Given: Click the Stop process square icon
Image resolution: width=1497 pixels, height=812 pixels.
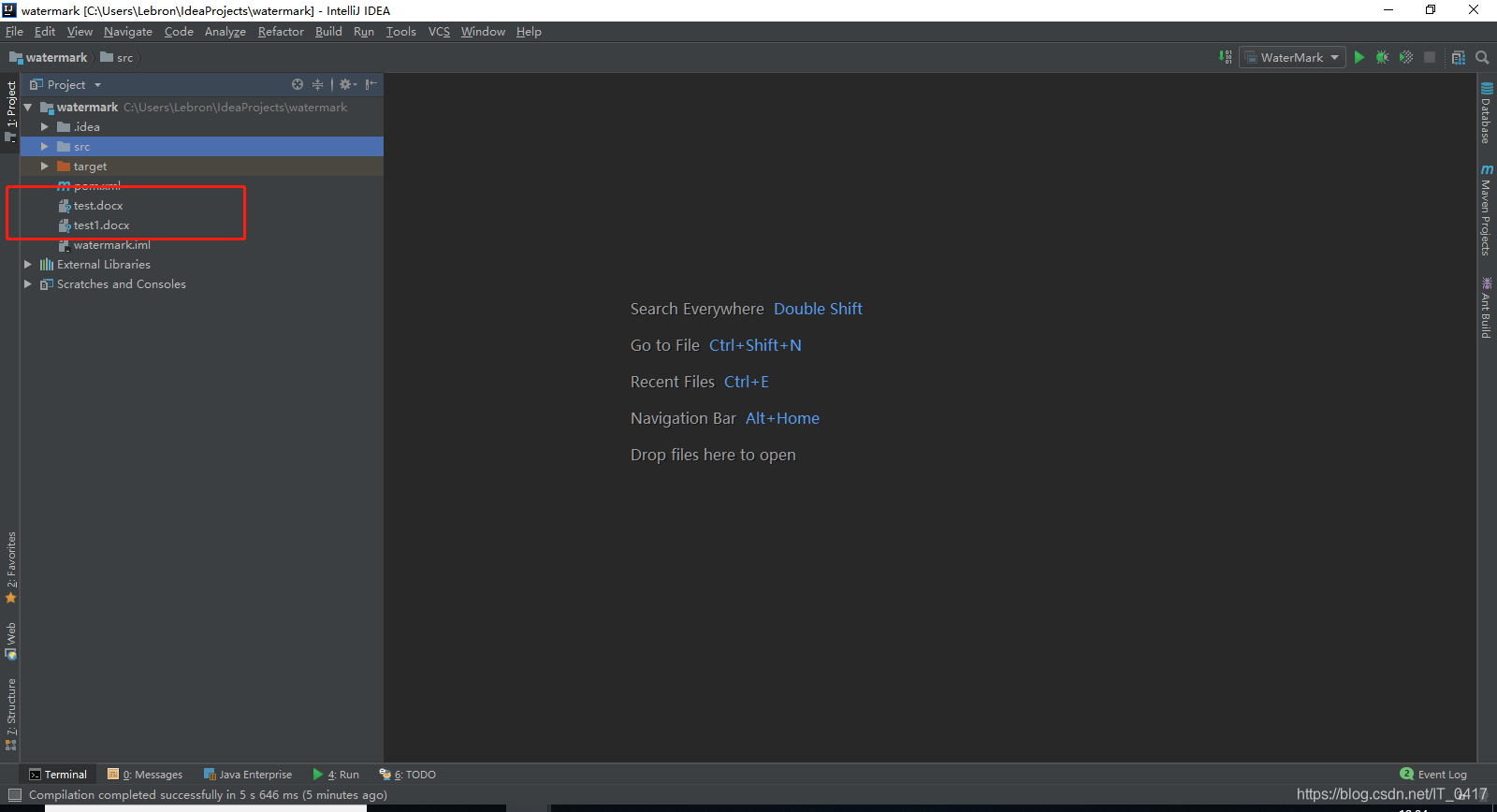Looking at the screenshot, I should [1430, 57].
